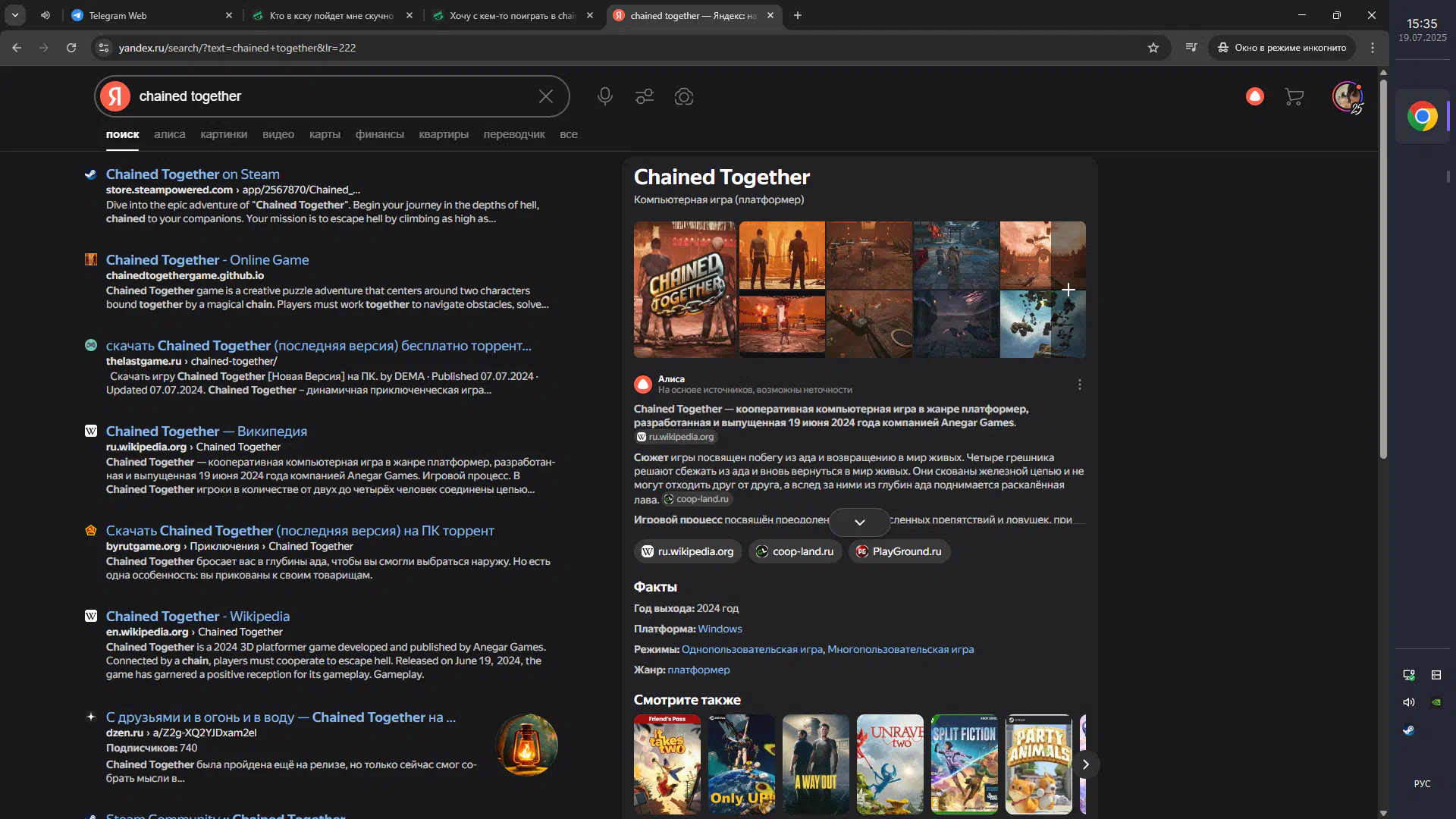The height and width of the screenshot is (819, 1456).
Task: Switch to the картинки tab
Action: click(x=224, y=134)
